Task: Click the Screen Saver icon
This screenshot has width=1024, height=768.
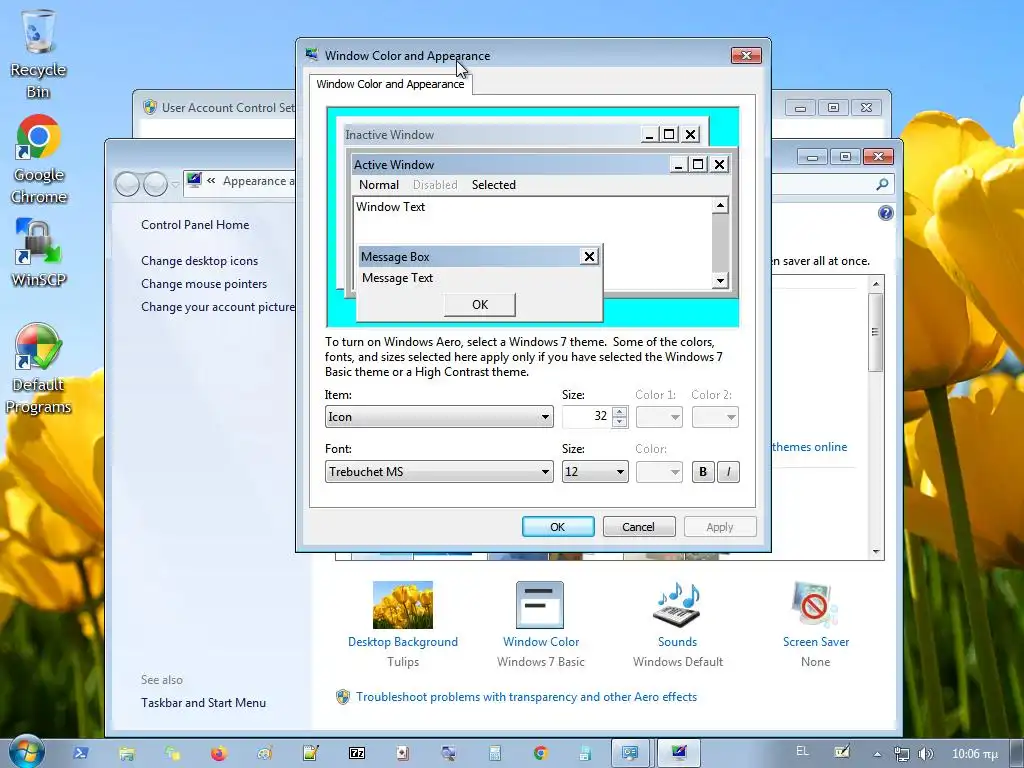Action: coord(815,605)
